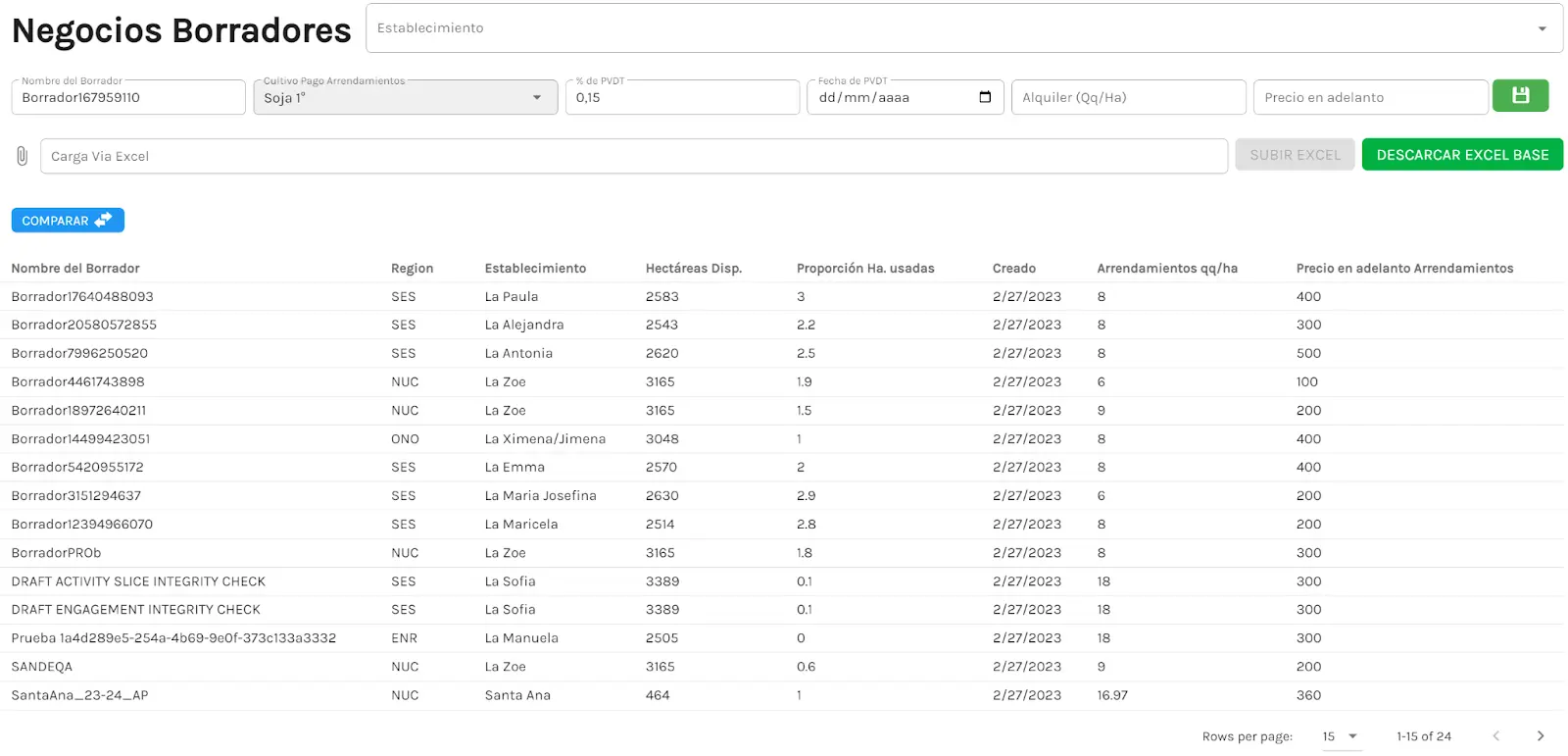
Task: Sort by Hectáreas Disp. column header
Action: [x=693, y=269]
